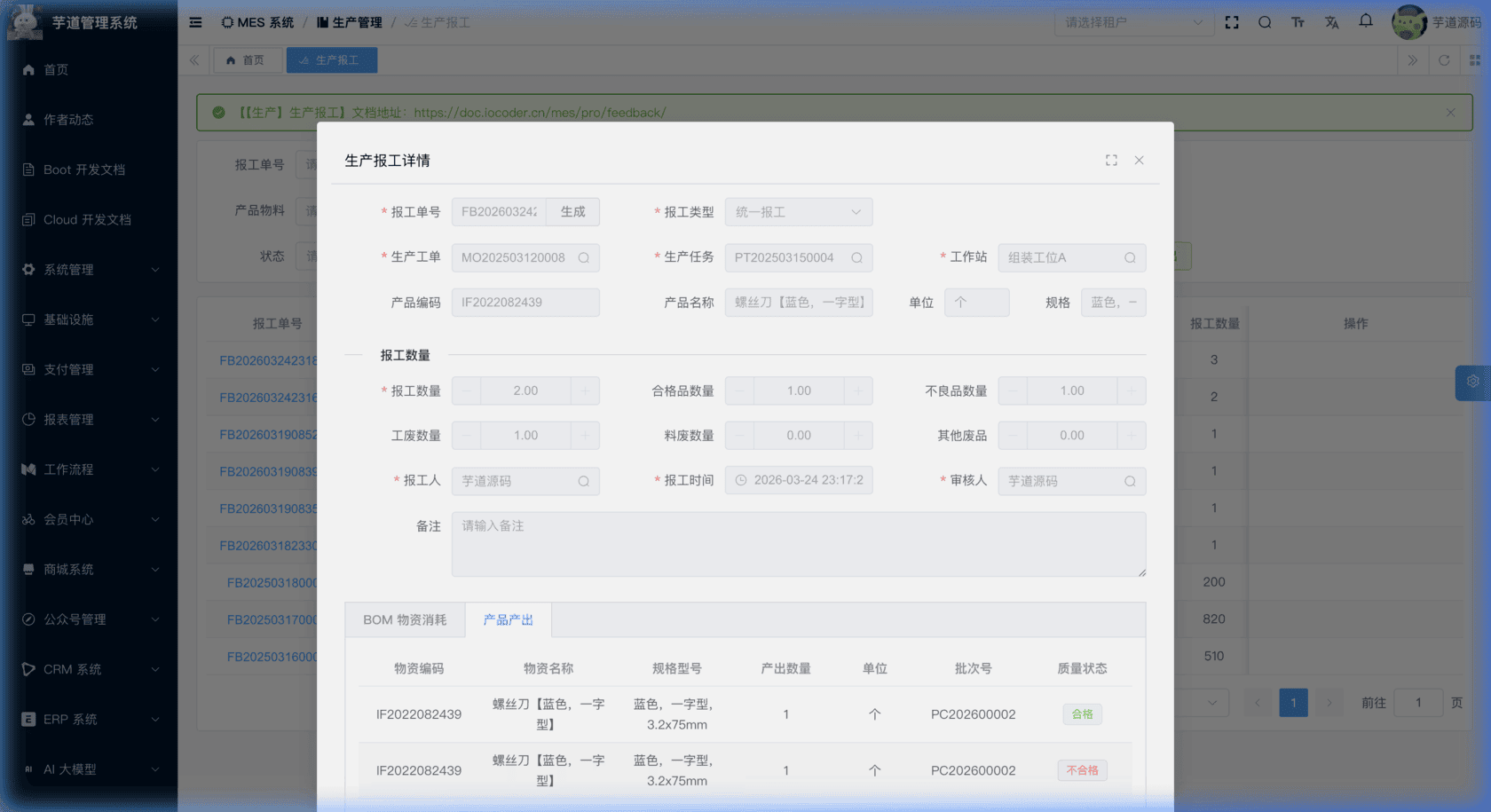Click the refresh icon in the tab bar
Image resolution: width=1491 pixels, height=812 pixels.
tap(1444, 60)
